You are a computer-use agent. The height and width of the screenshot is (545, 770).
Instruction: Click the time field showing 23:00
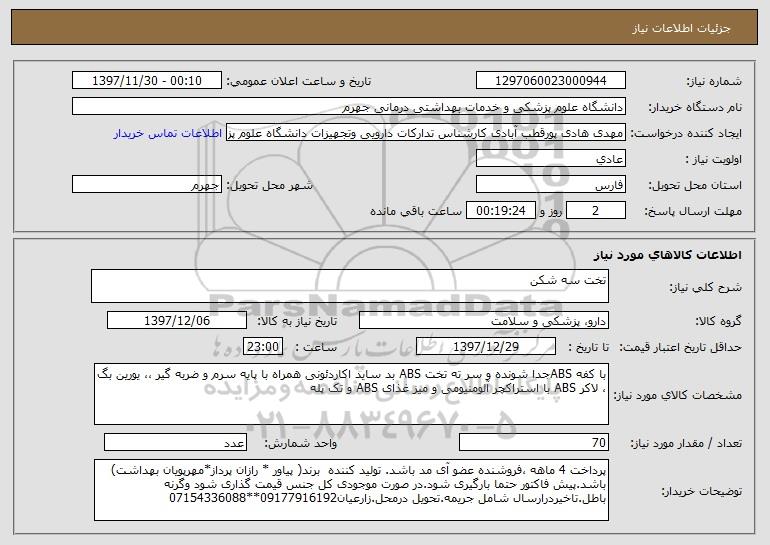coord(263,346)
